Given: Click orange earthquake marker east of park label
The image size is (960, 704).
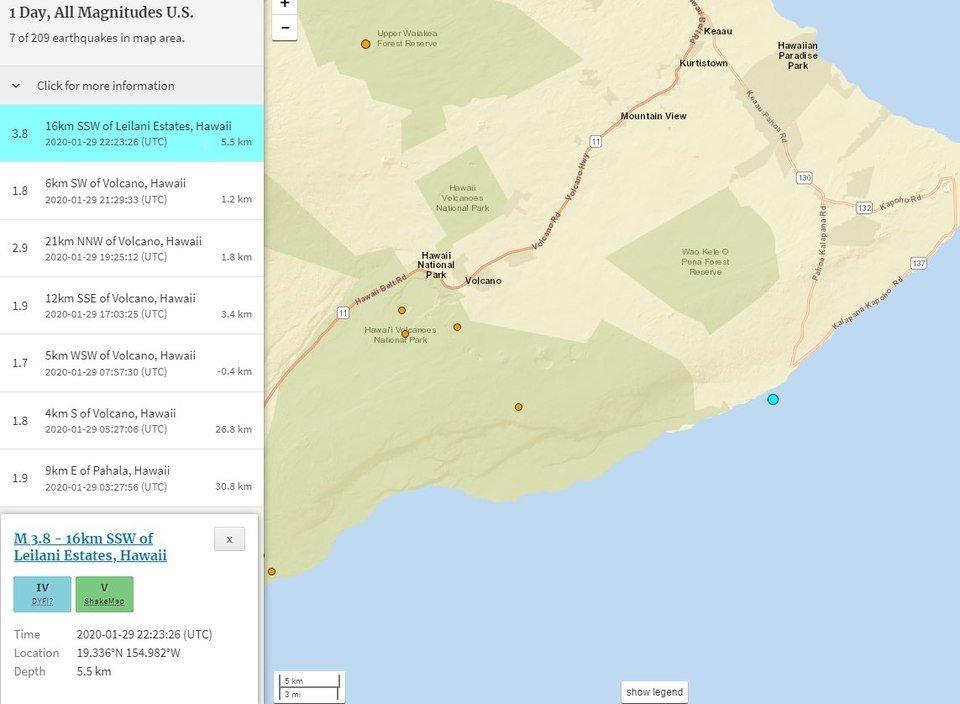Looking at the screenshot, I should 457,327.
